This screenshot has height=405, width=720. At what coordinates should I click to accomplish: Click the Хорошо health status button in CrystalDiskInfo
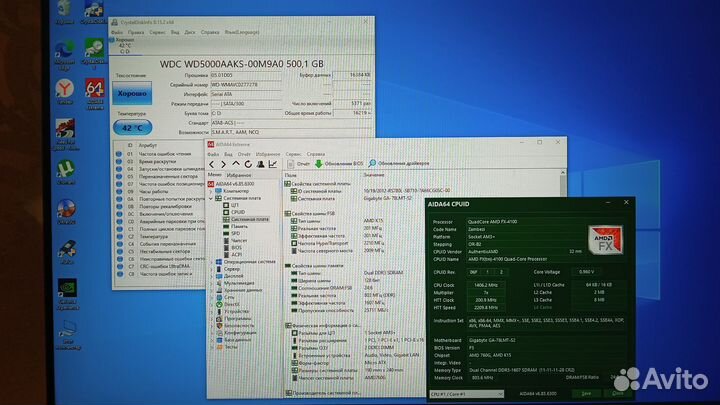tap(132, 93)
